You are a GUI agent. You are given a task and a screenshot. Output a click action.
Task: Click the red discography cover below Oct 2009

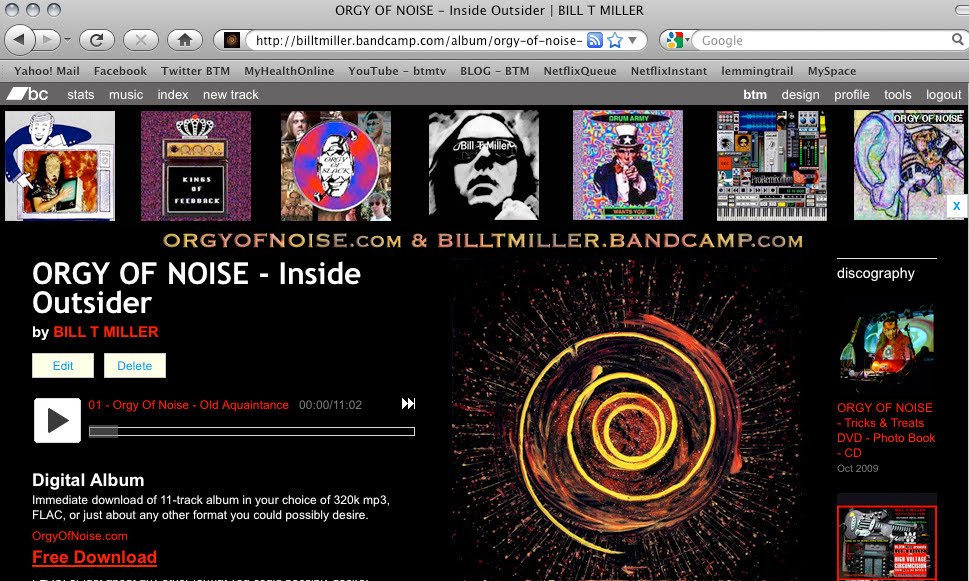887,537
